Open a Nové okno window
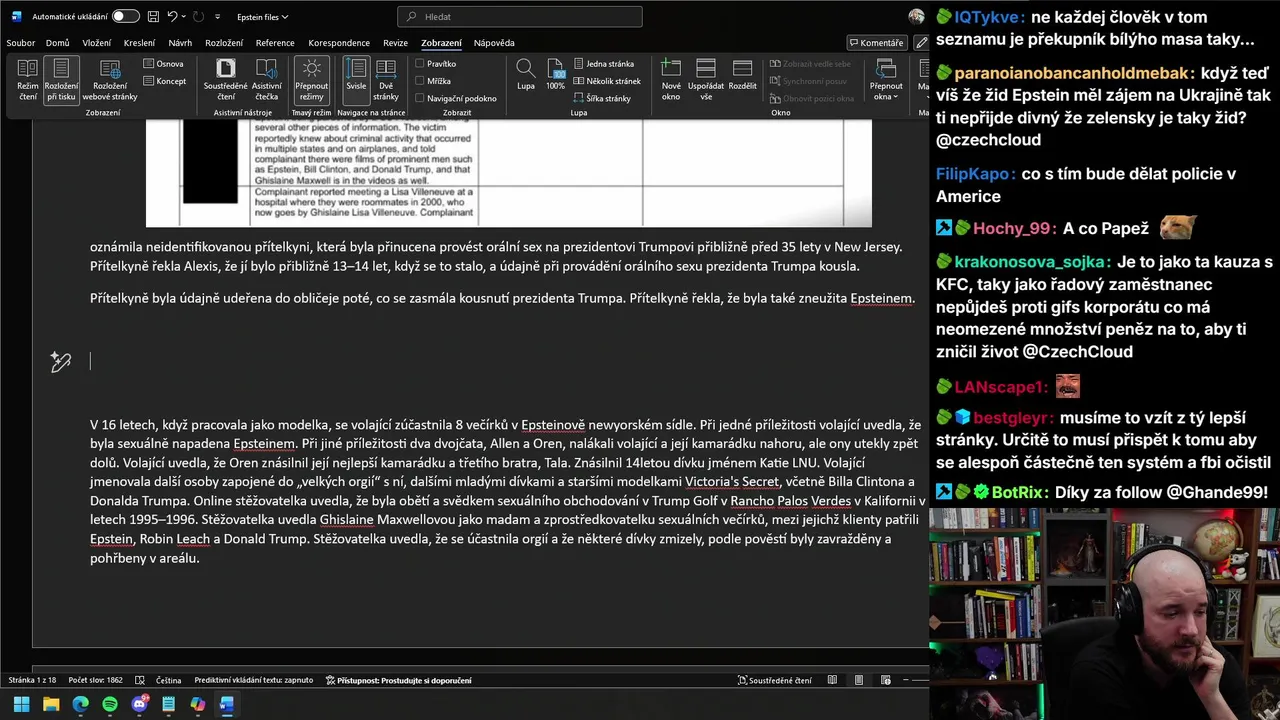1280x720 pixels. tap(671, 80)
